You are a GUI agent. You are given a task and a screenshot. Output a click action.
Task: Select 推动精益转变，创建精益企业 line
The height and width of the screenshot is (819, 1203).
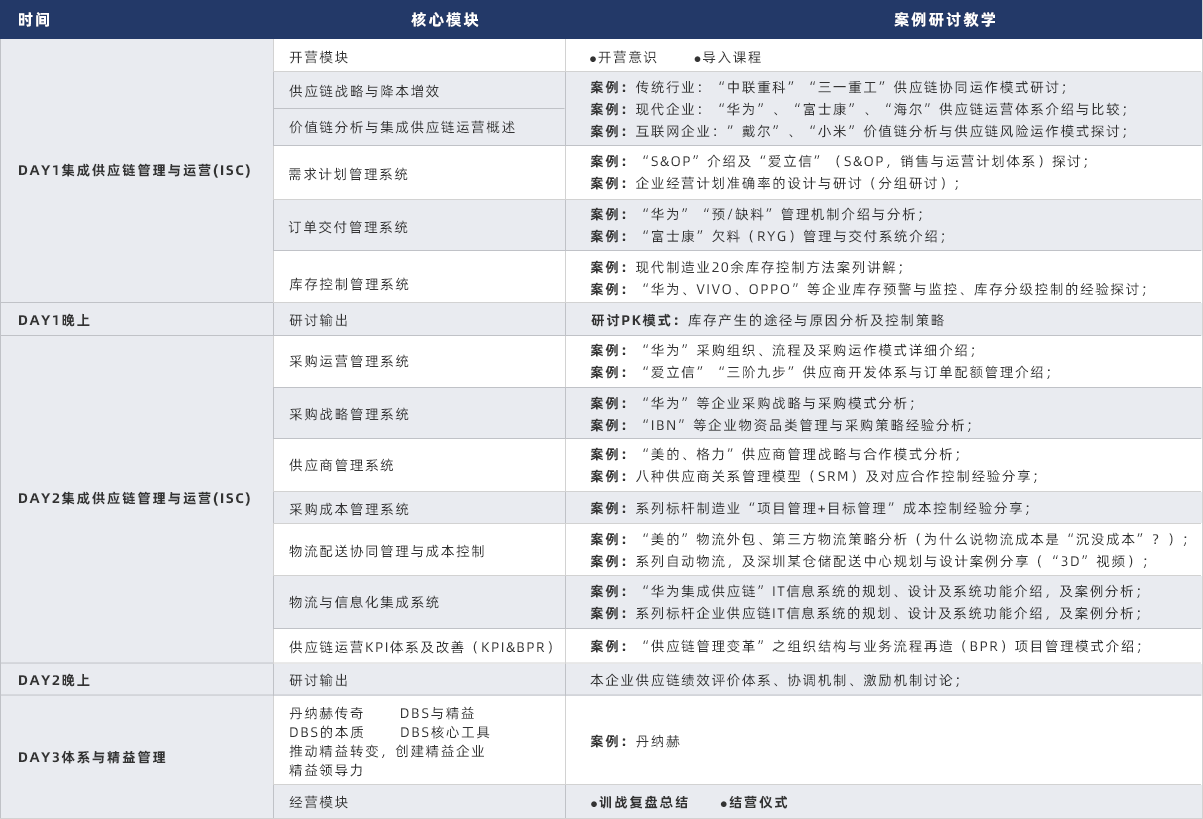click(387, 751)
